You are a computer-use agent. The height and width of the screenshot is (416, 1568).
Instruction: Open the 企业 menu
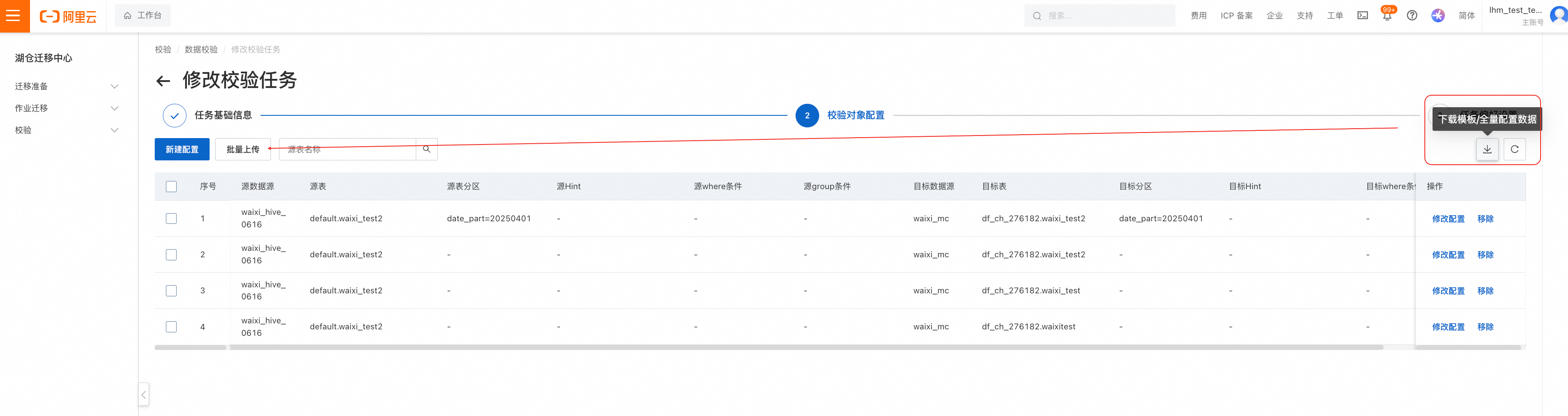[1274, 16]
